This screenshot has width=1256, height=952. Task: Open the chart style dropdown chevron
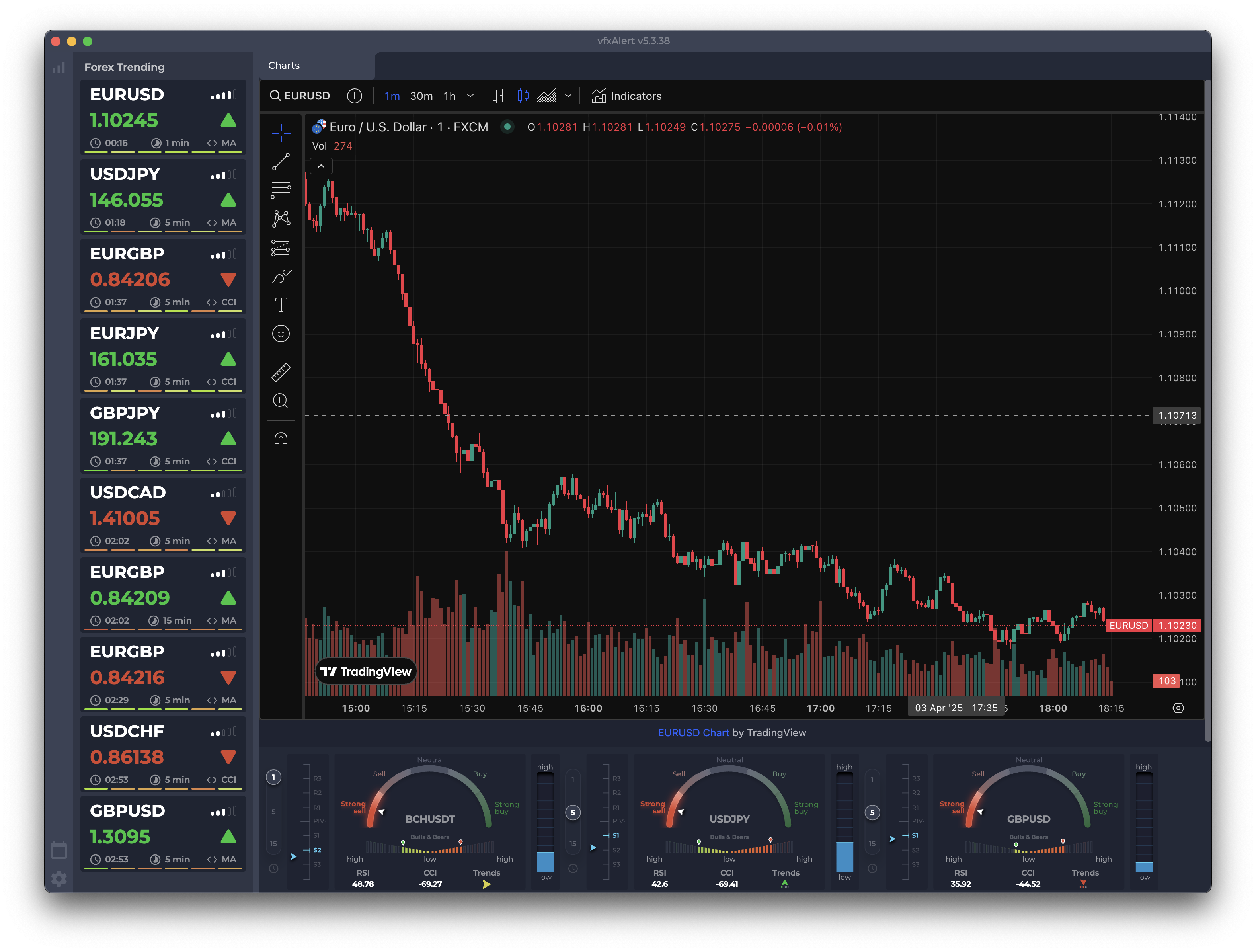click(568, 96)
